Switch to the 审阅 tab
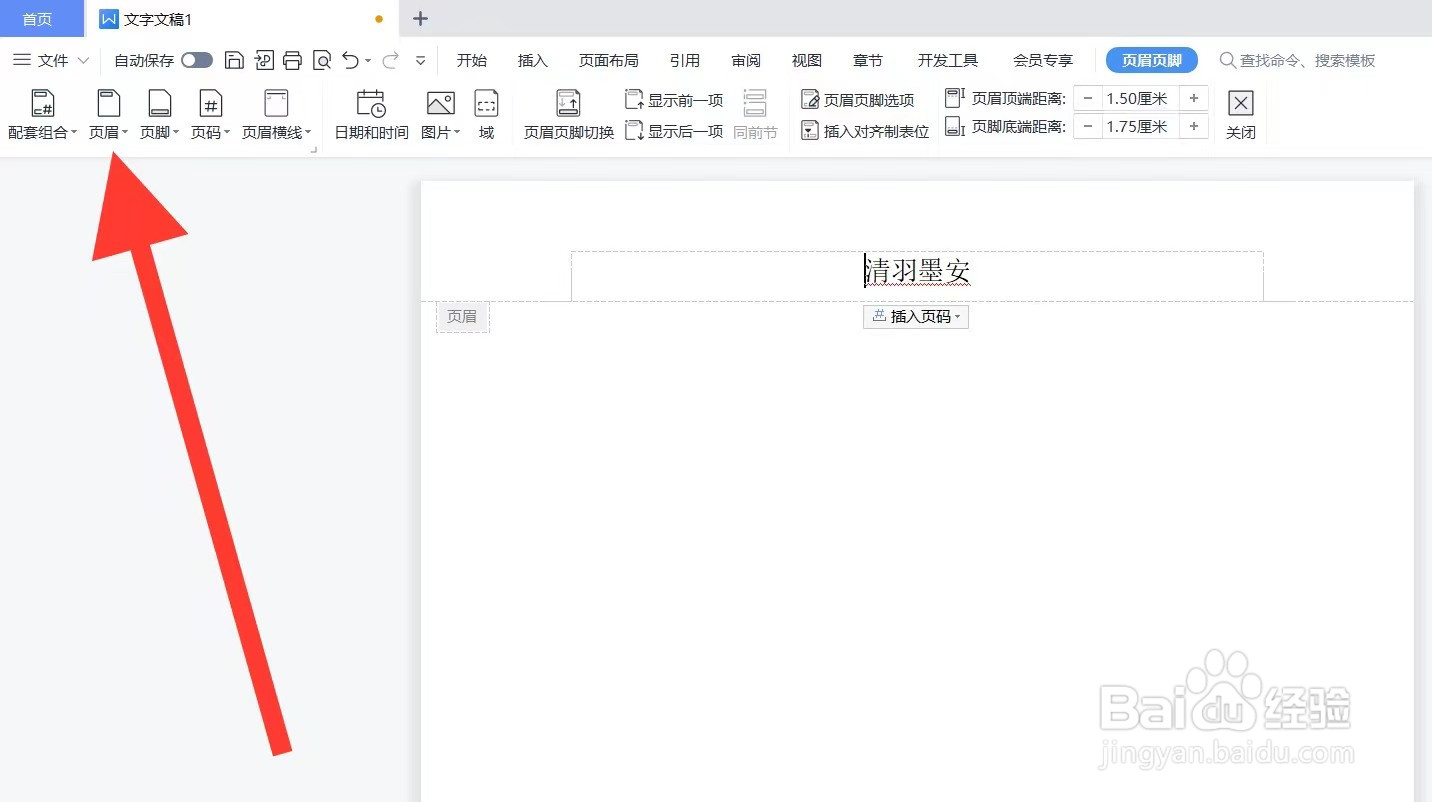Viewport: 1432px width, 802px height. [x=746, y=60]
